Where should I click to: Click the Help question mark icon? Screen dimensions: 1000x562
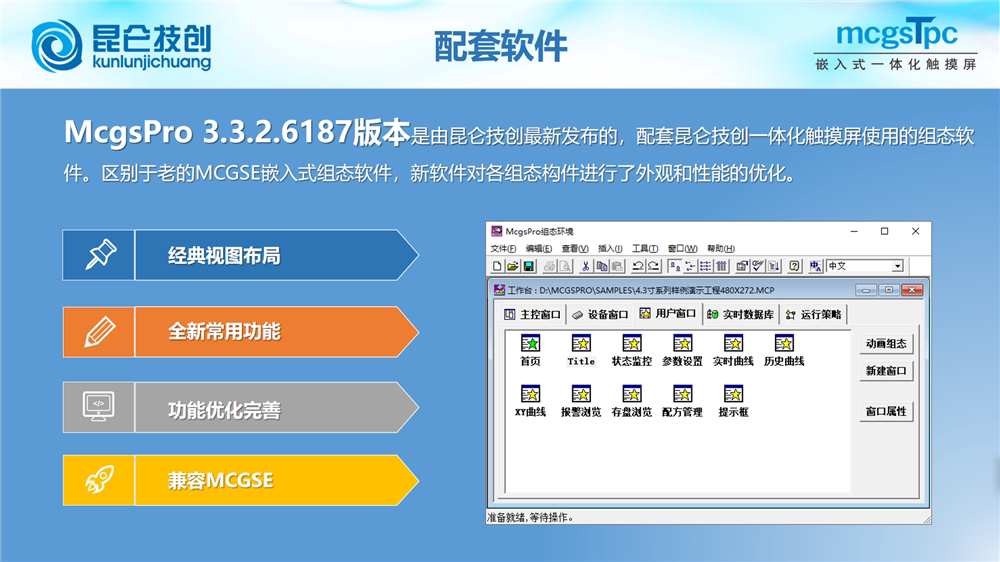pos(794,266)
